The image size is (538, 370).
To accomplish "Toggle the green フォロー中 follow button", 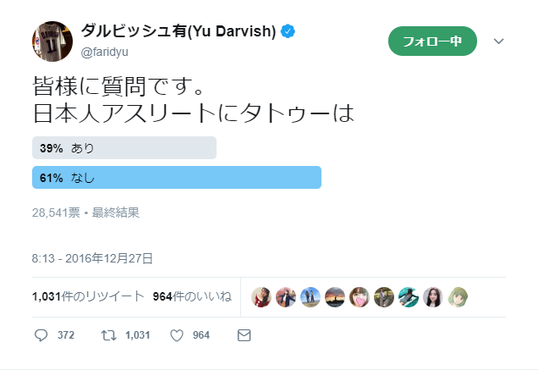I will (x=432, y=41).
